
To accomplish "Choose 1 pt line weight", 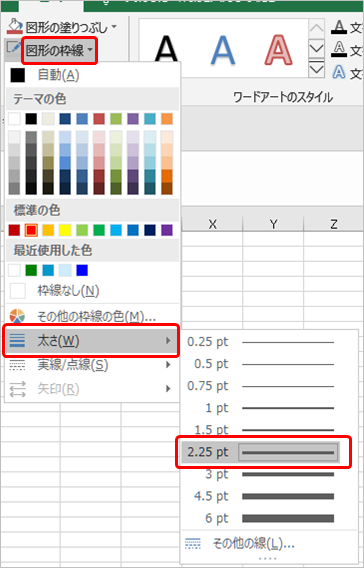I will tap(261, 408).
